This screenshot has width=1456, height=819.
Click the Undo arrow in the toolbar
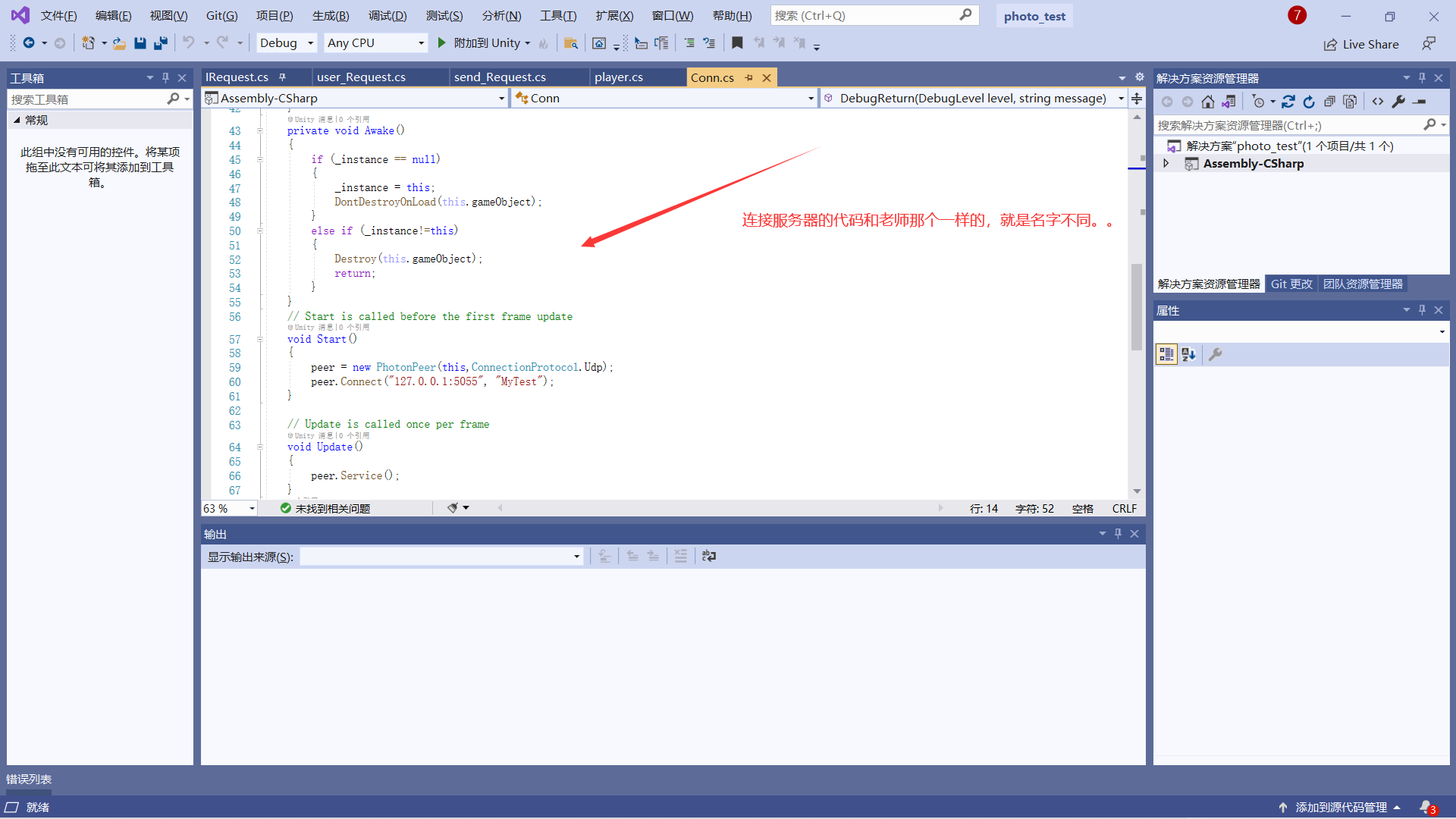point(189,43)
